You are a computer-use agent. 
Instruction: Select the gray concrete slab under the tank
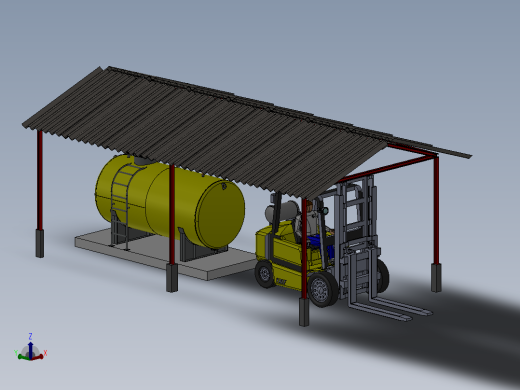[166, 254]
